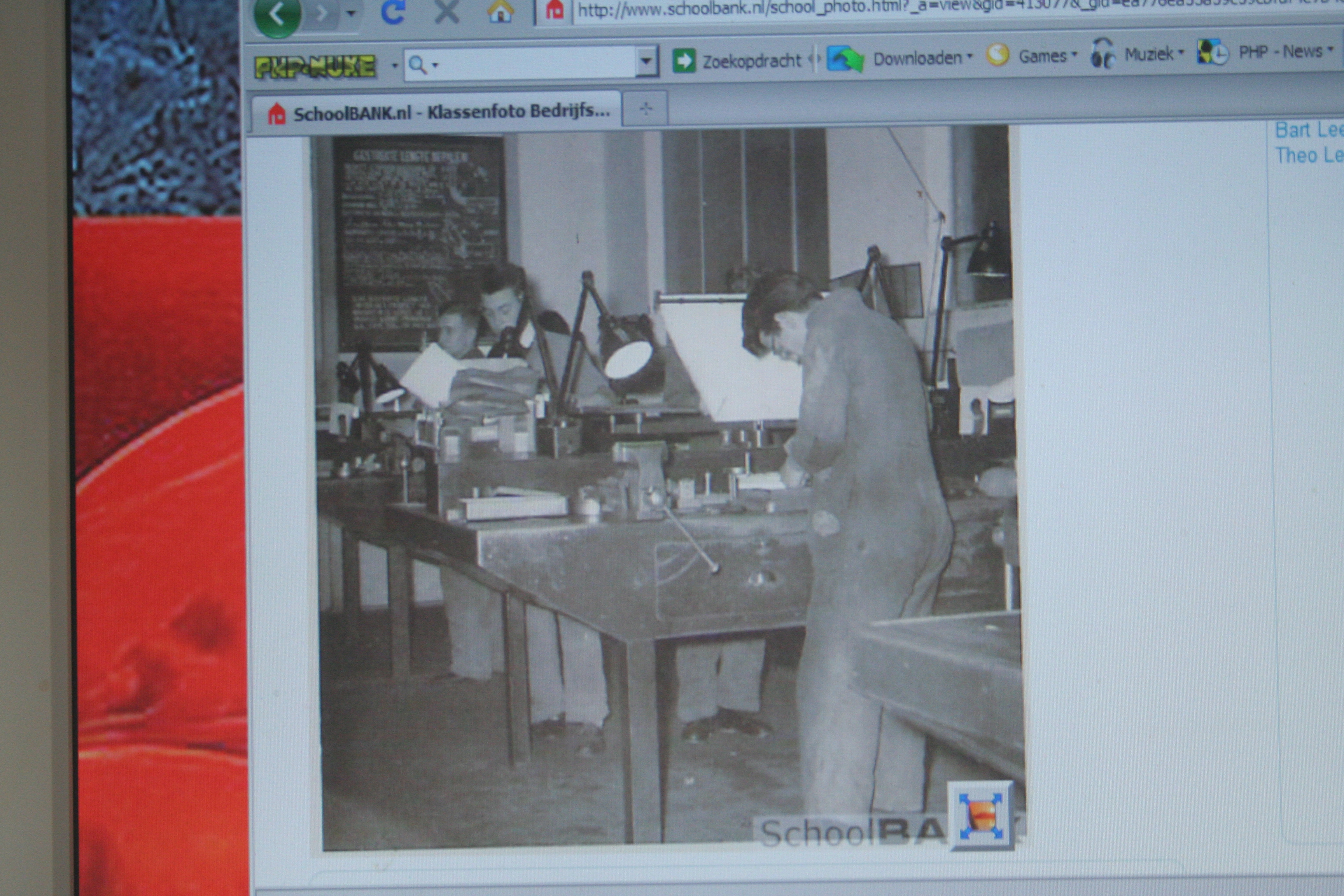Reload the page with the refresh icon

click(x=393, y=12)
